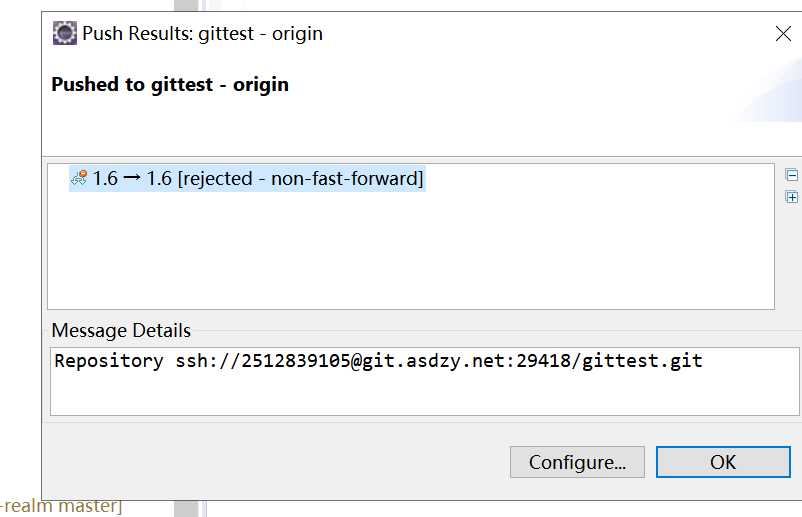The height and width of the screenshot is (517, 802).
Task: Confirm the dialog with OK
Action: pos(723,462)
